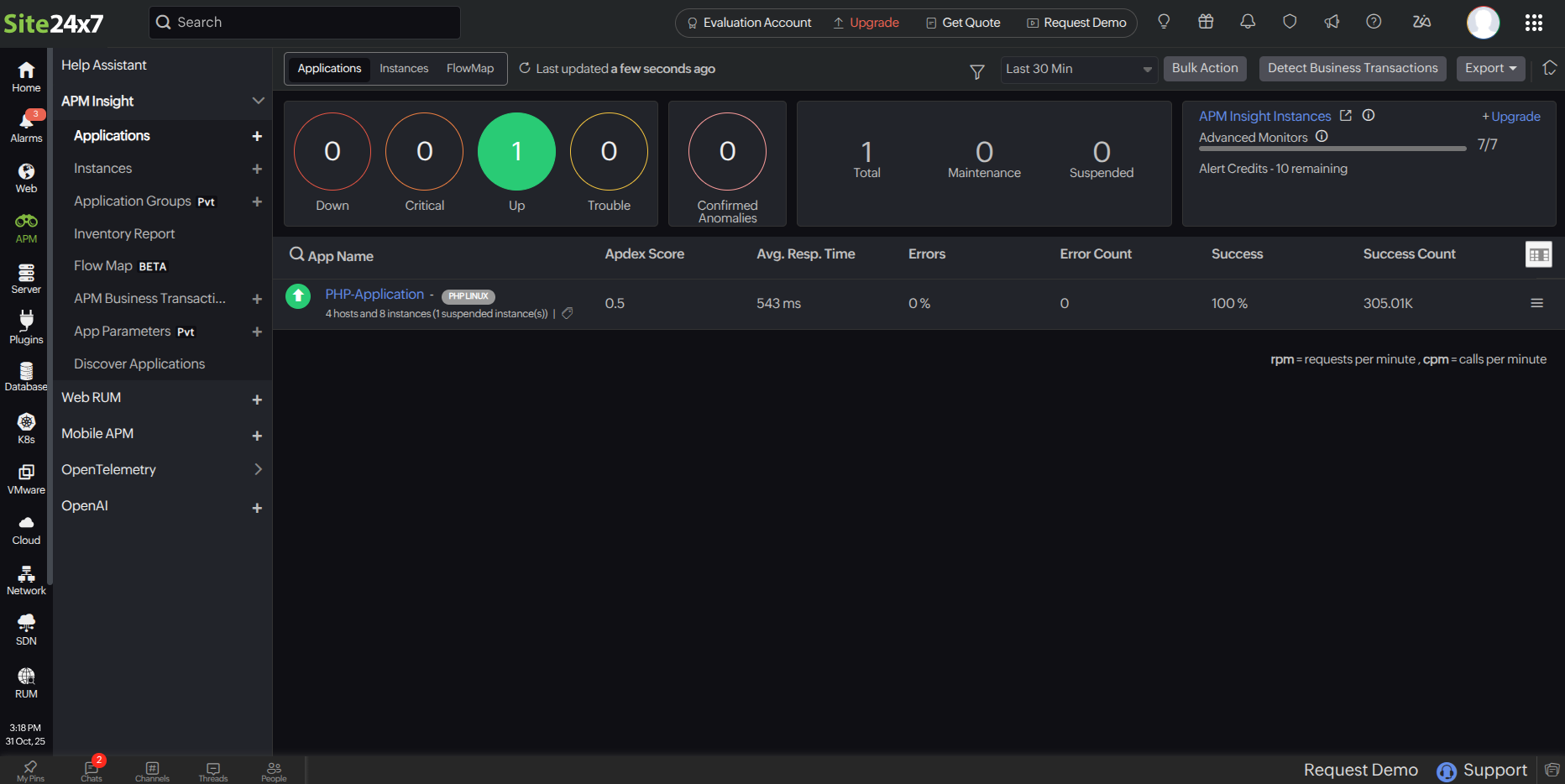Click the Detect Business Transactions button
1565x784 pixels.
1352,68
